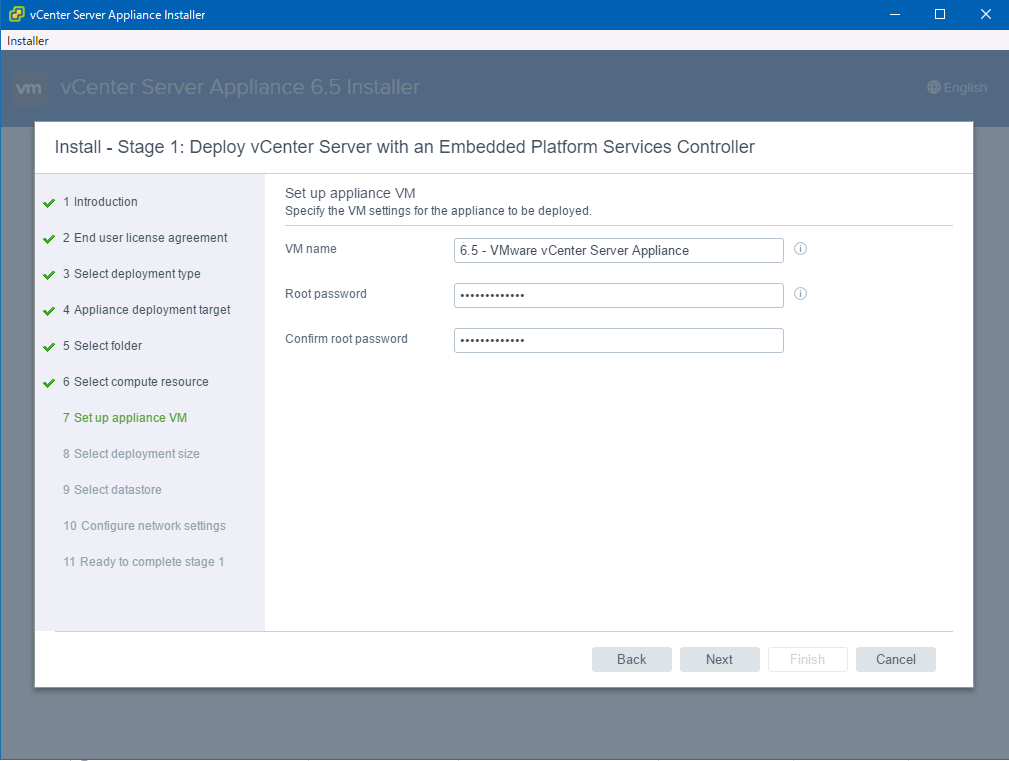Open the Installer menu

coord(28,41)
